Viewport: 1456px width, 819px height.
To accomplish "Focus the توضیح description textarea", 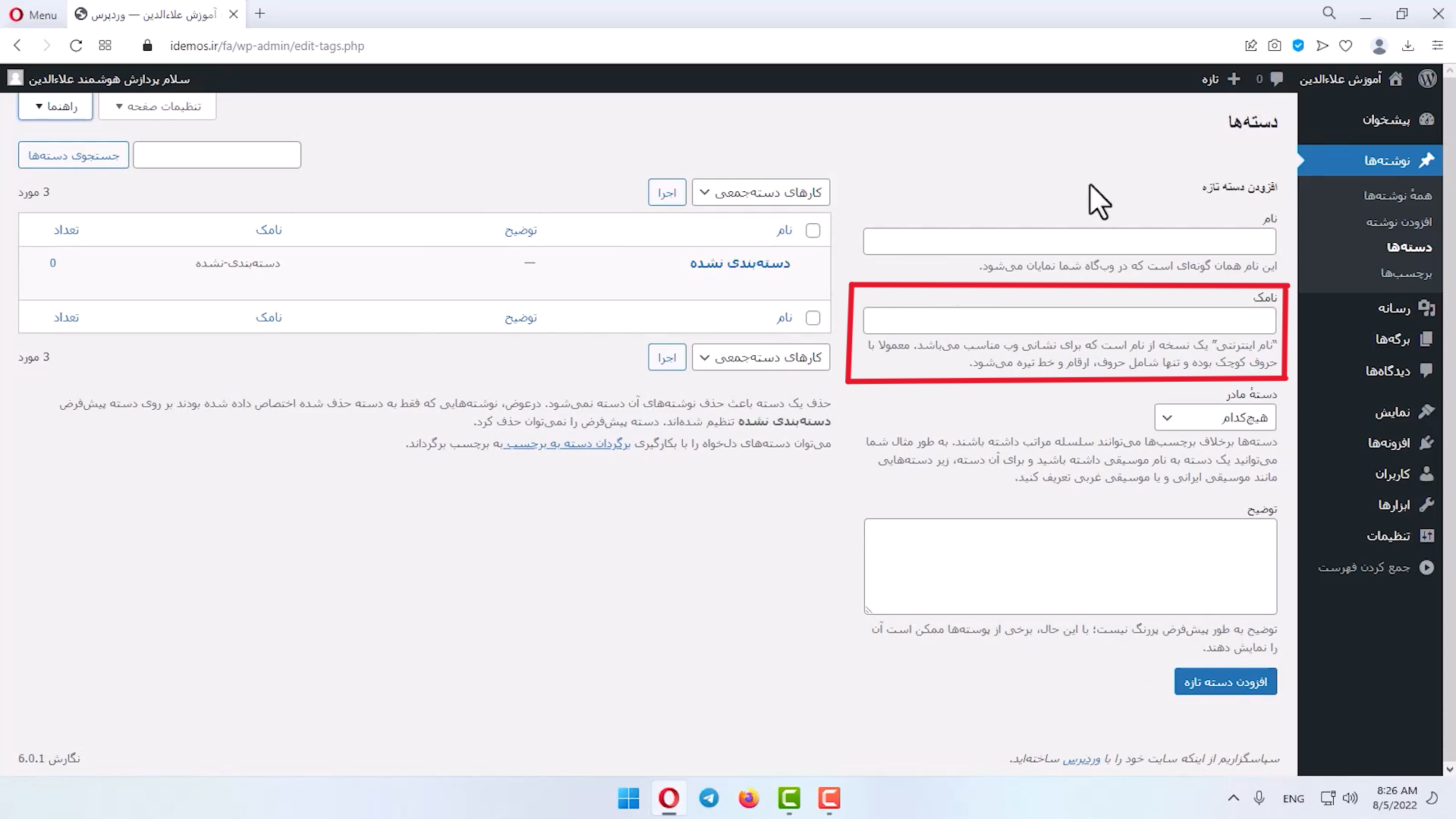I will pyautogui.click(x=1070, y=566).
